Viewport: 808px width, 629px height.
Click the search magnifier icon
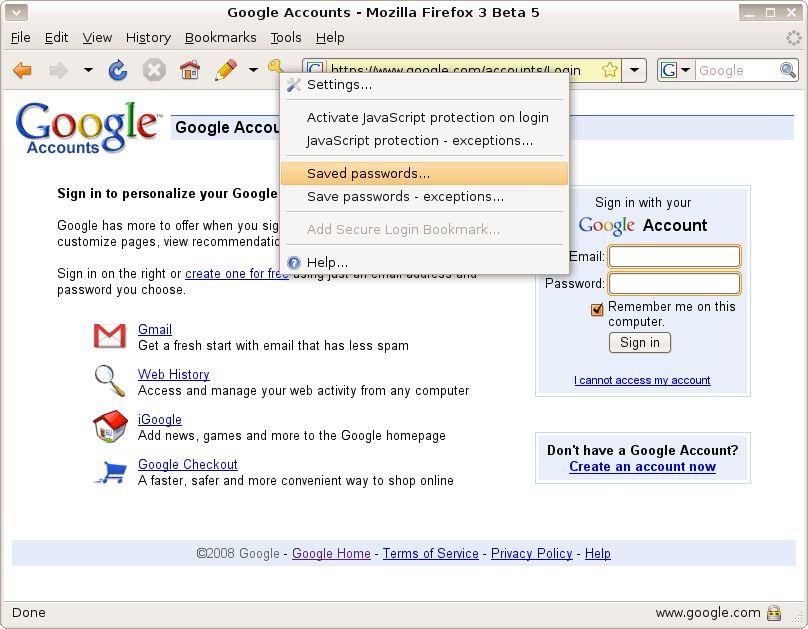(x=787, y=70)
